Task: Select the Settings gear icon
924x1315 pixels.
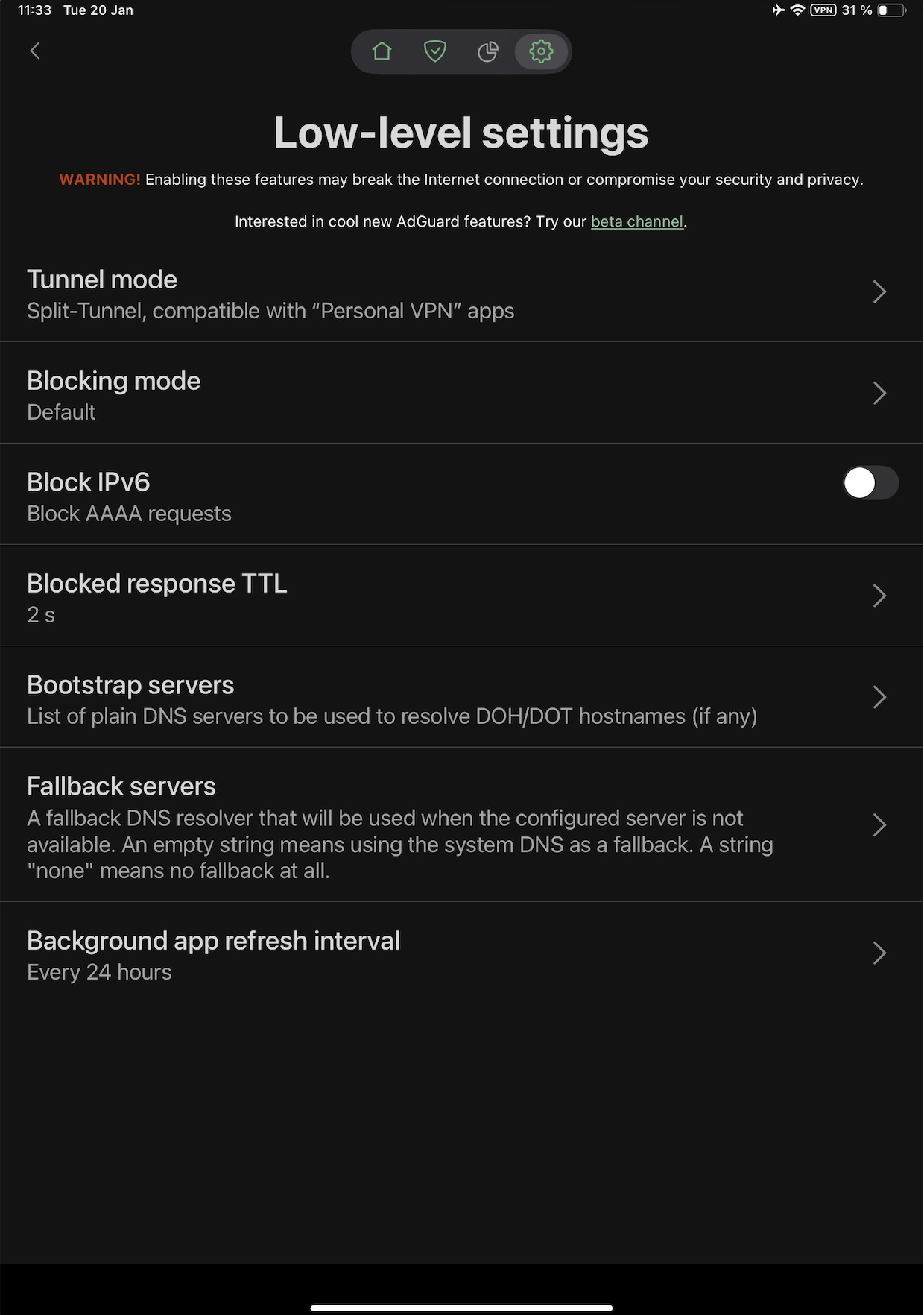Action: coord(541,51)
